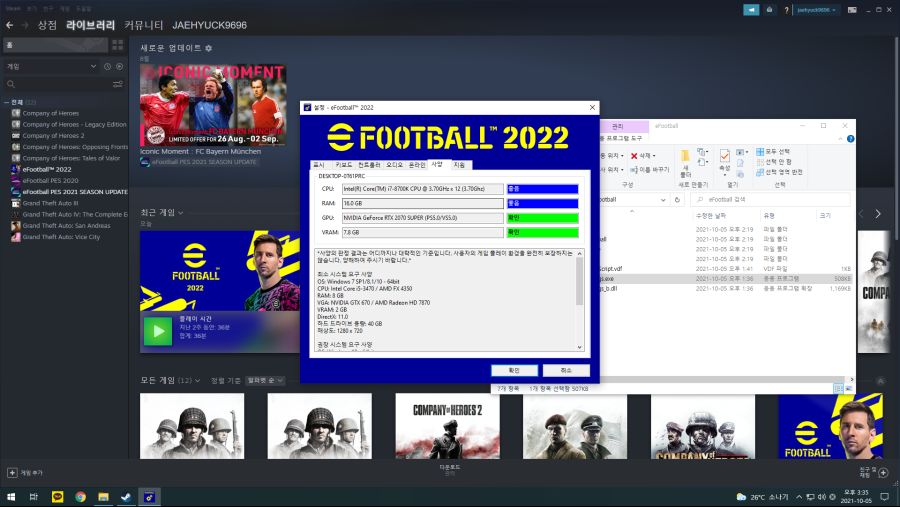Click the VRAM green rating bar
This screenshot has width=900, height=507.
pos(542,233)
